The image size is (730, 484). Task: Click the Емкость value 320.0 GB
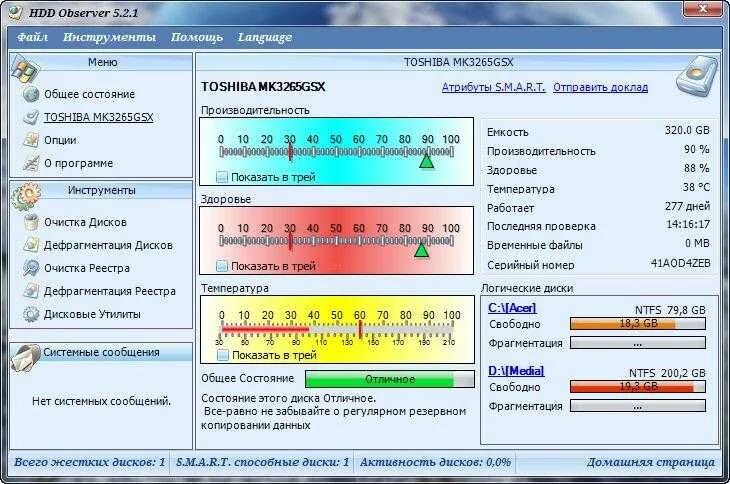(687, 130)
